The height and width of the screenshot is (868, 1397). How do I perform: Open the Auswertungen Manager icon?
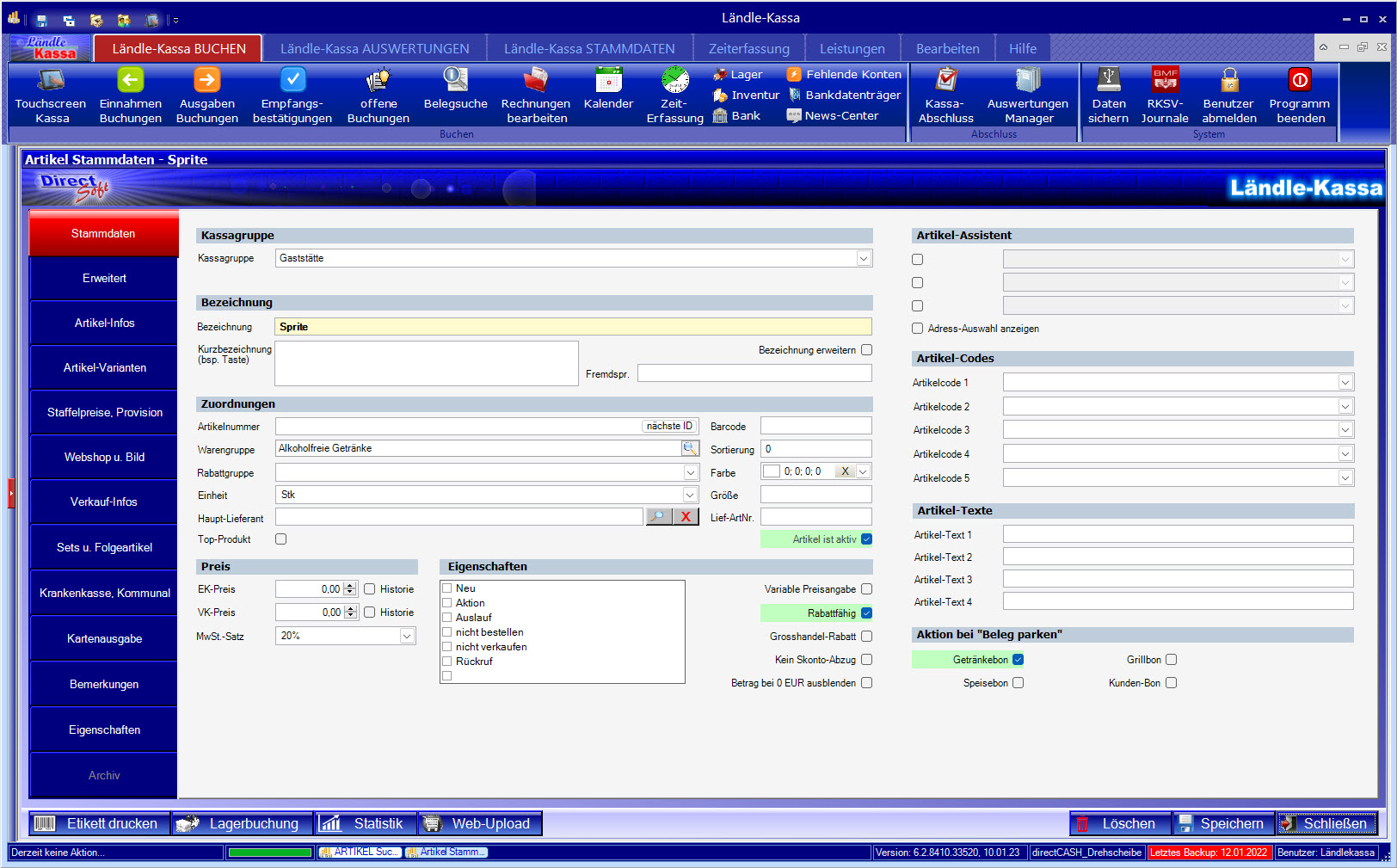pos(1028,81)
